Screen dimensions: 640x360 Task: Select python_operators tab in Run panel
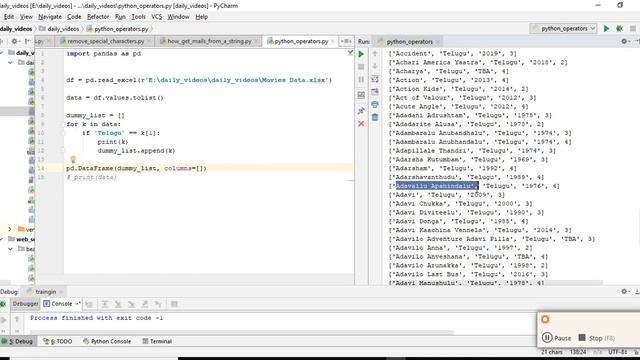[x=409, y=42]
